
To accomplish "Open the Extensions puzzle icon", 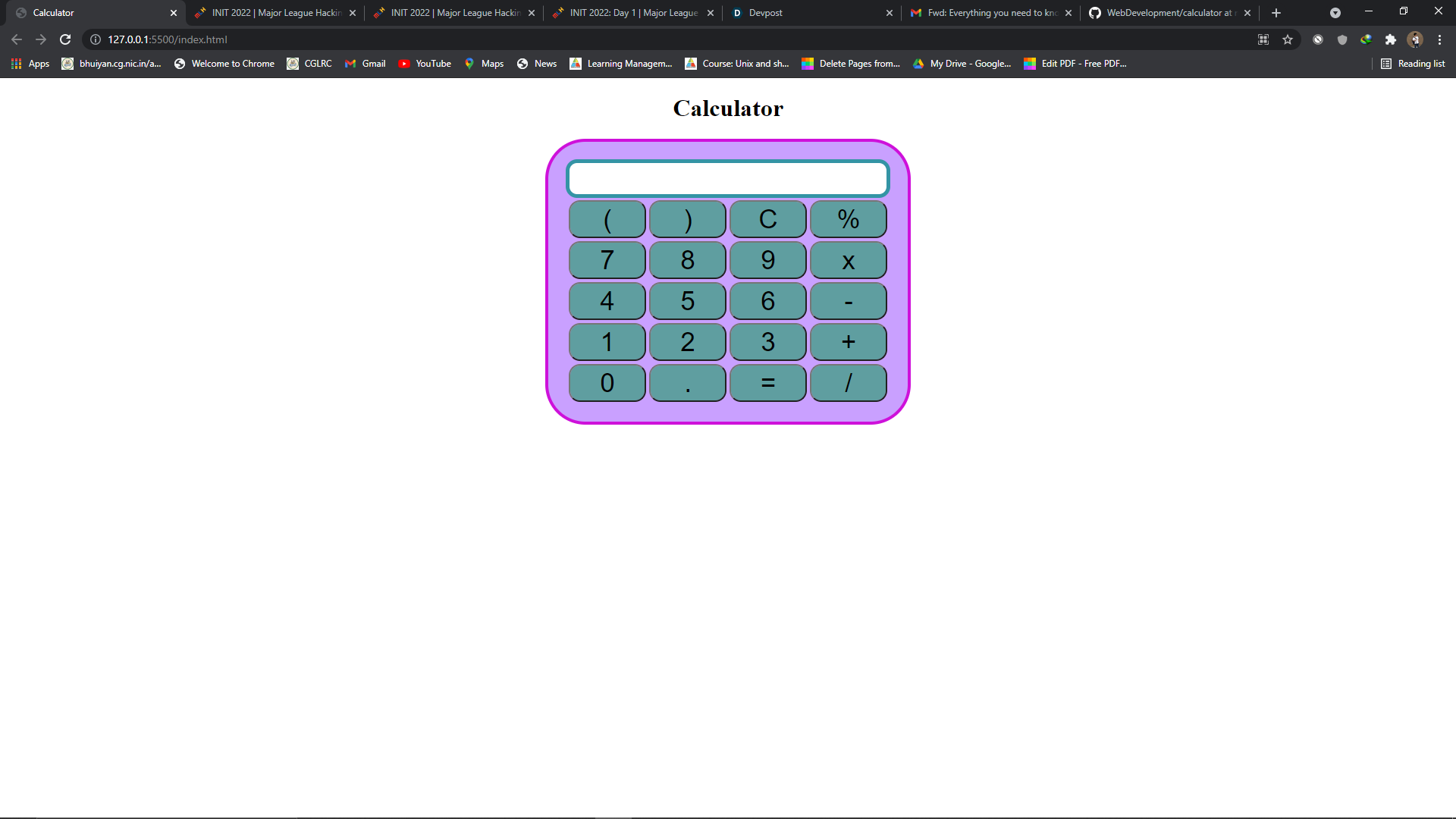I will pos(1390,39).
